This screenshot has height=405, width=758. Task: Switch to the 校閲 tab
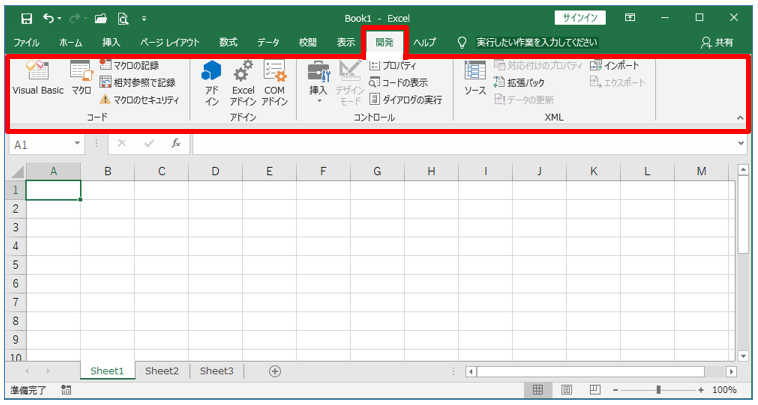pyautogui.click(x=307, y=43)
